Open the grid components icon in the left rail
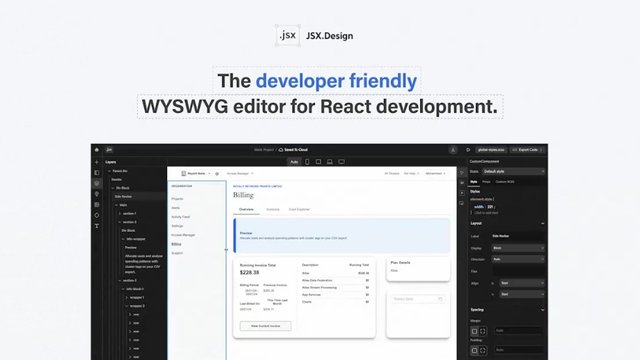The height and width of the screenshot is (360, 640). tap(97, 204)
